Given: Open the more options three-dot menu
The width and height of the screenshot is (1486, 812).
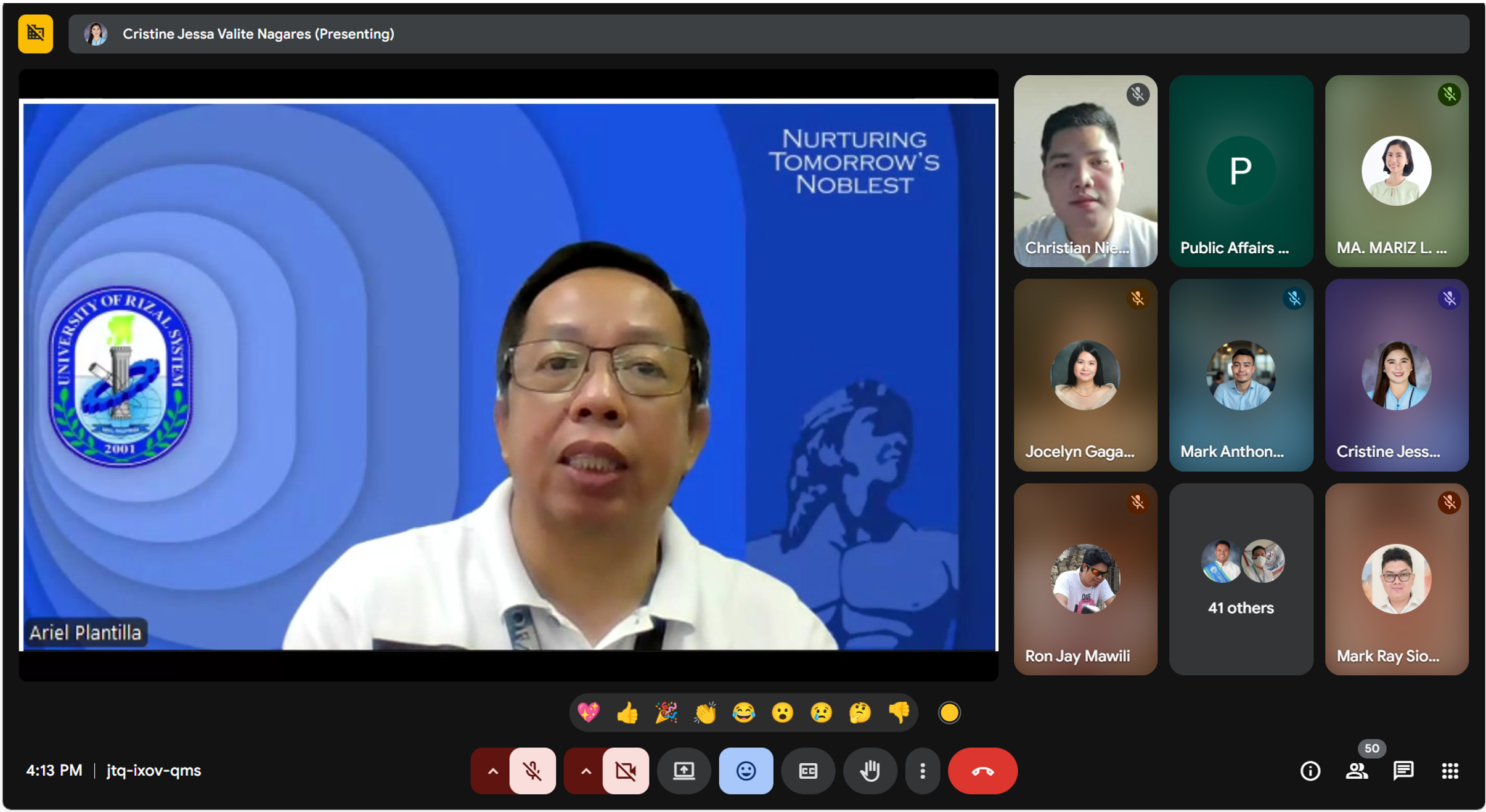Looking at the screenshot, I should pyautogui.click(x=922, y=771).
